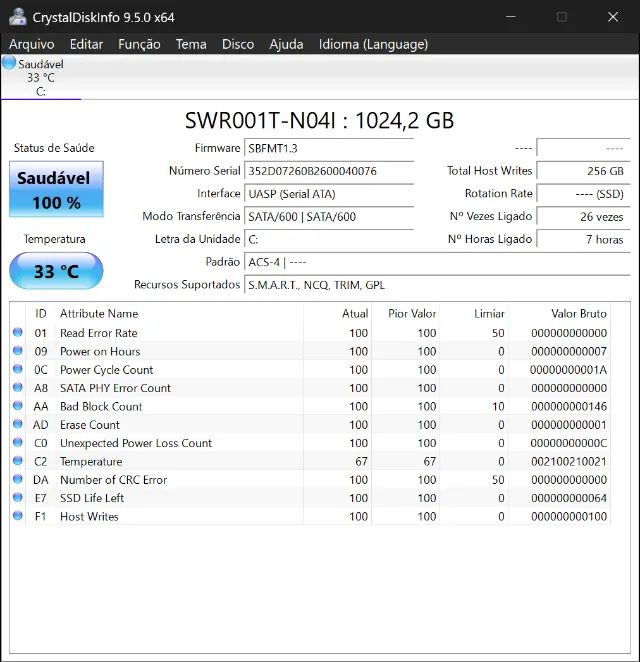The width and height of the screenshot is (640, 662).
Task: Click the Recursos Suportados field S.M.A.R.T., NCQ, TRIM, GPL
Action: pyautogui.click(x=437, y=285)
